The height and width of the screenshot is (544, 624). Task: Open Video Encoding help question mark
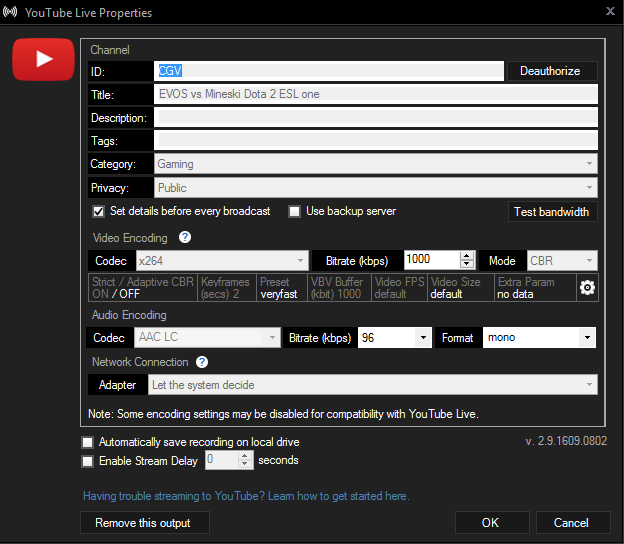click(x=185, y=238)
